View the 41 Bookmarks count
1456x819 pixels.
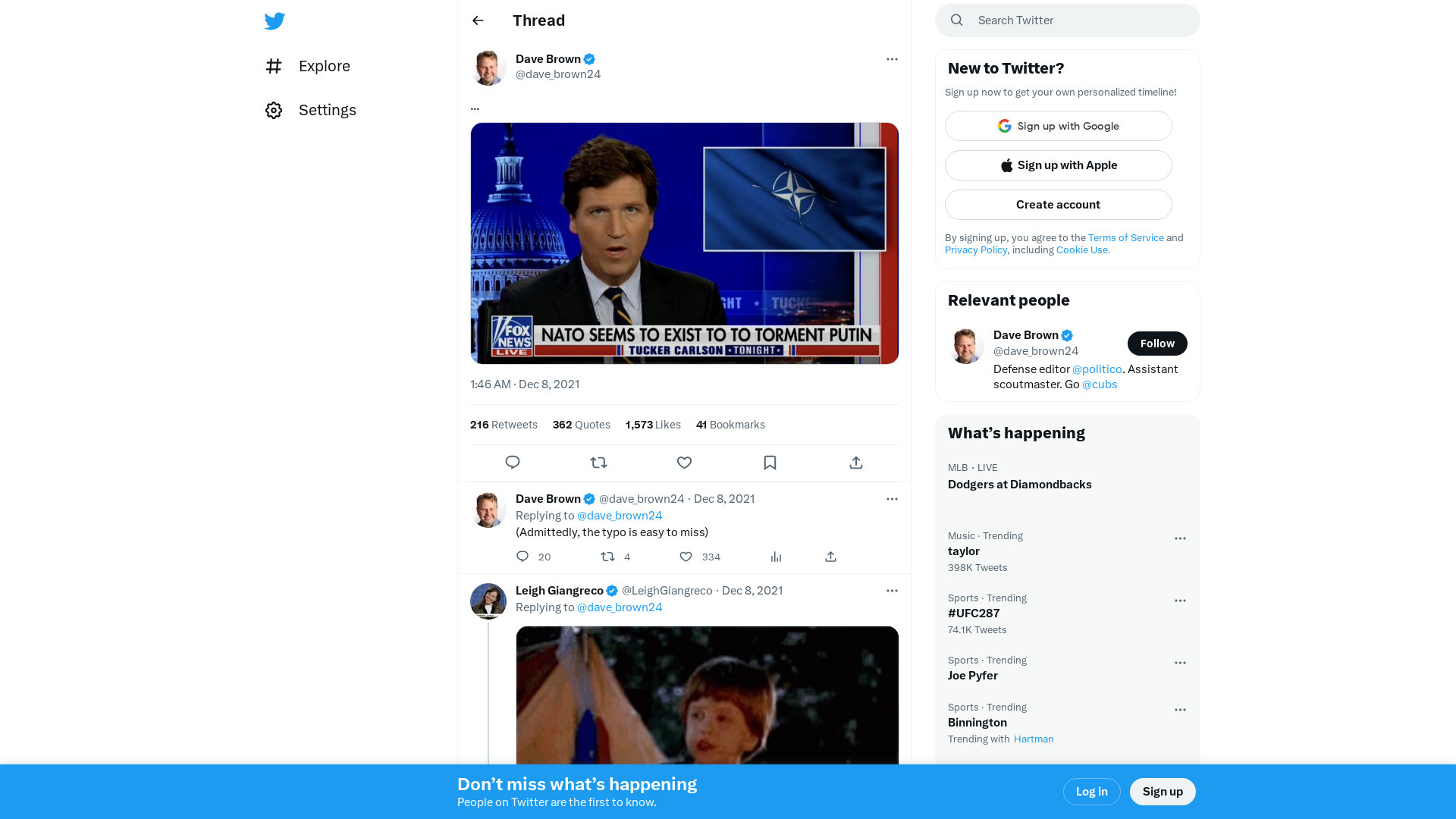pyautogui.click(x=730, y=425)
